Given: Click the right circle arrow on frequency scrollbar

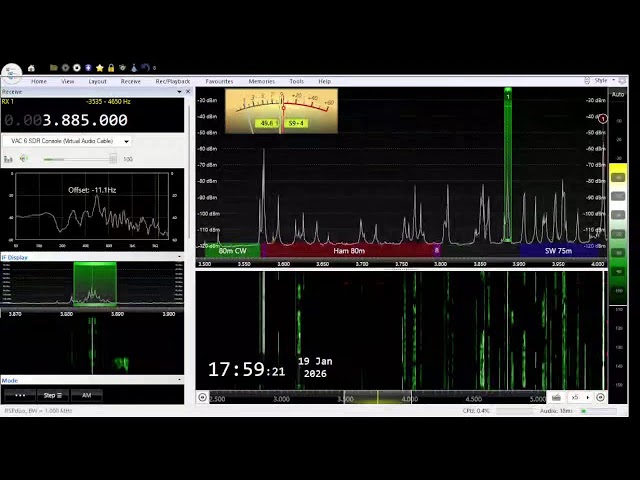Looking at the screenshot, I should pos(600,397).
